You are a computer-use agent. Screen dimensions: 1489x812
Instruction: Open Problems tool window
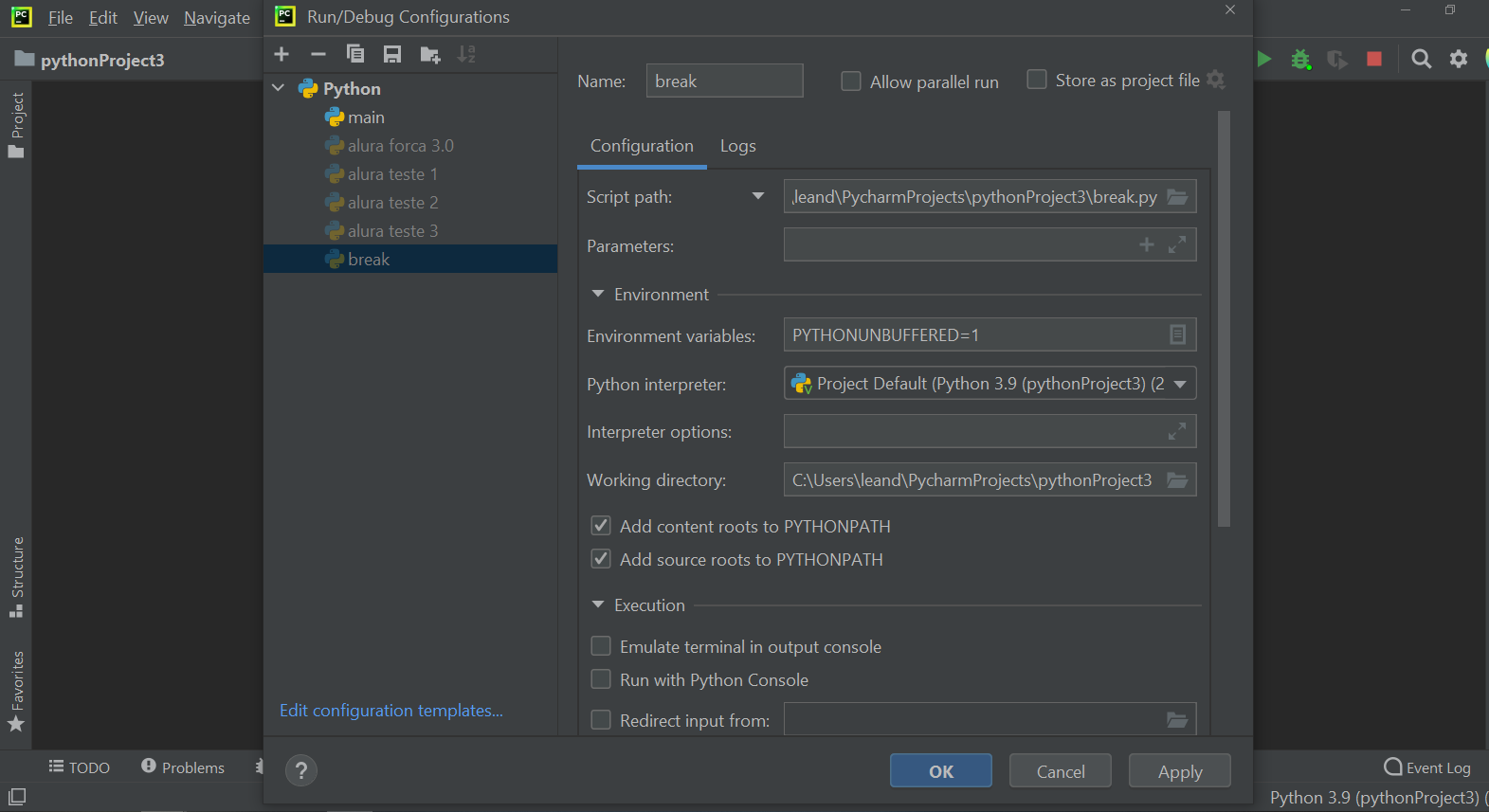[x=183, y=767]
